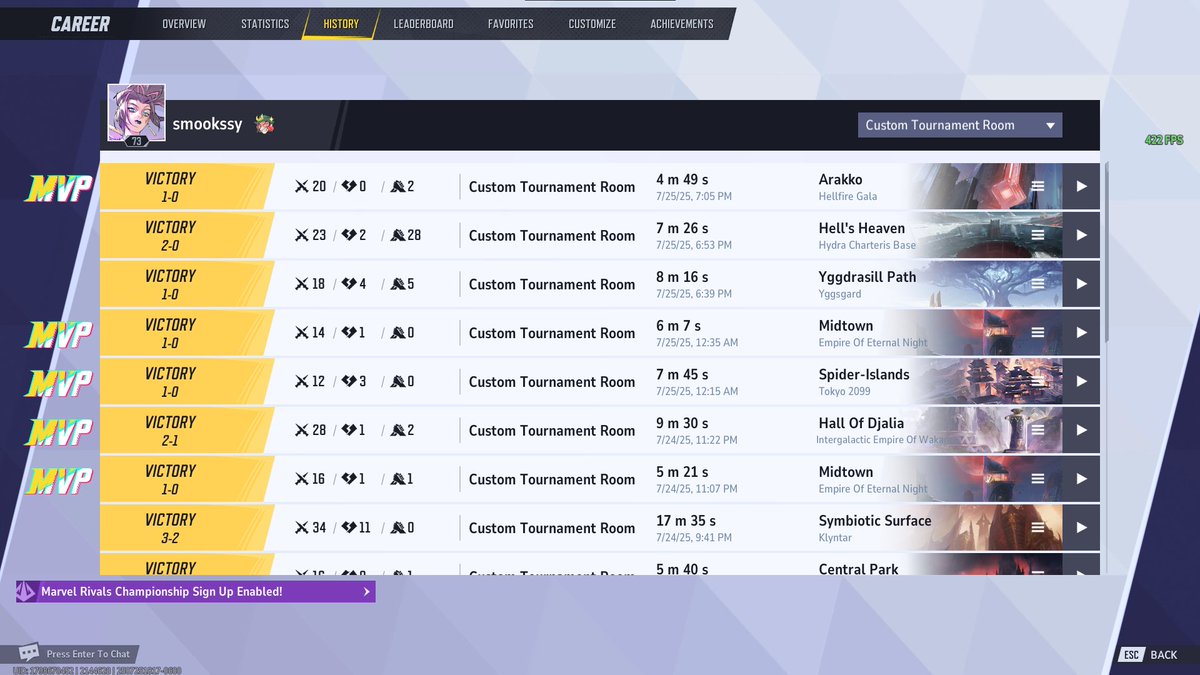This screenshot has height=675, width=1200.
Task: Click smookssy player avatar
Action: (x=136, y=113)
